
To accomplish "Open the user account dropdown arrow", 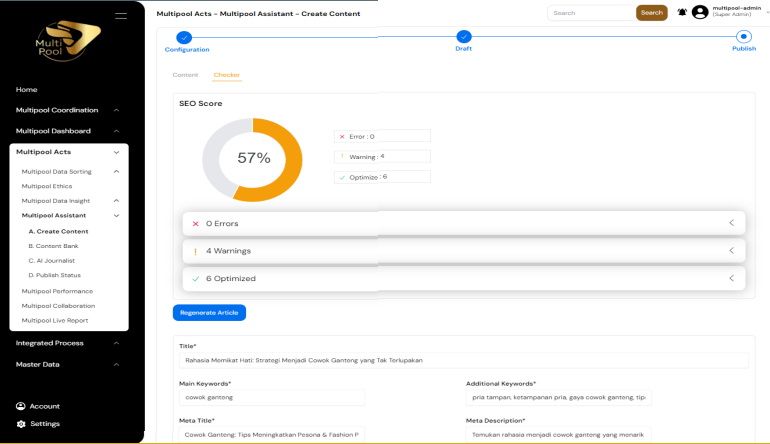I will point(767,12).
